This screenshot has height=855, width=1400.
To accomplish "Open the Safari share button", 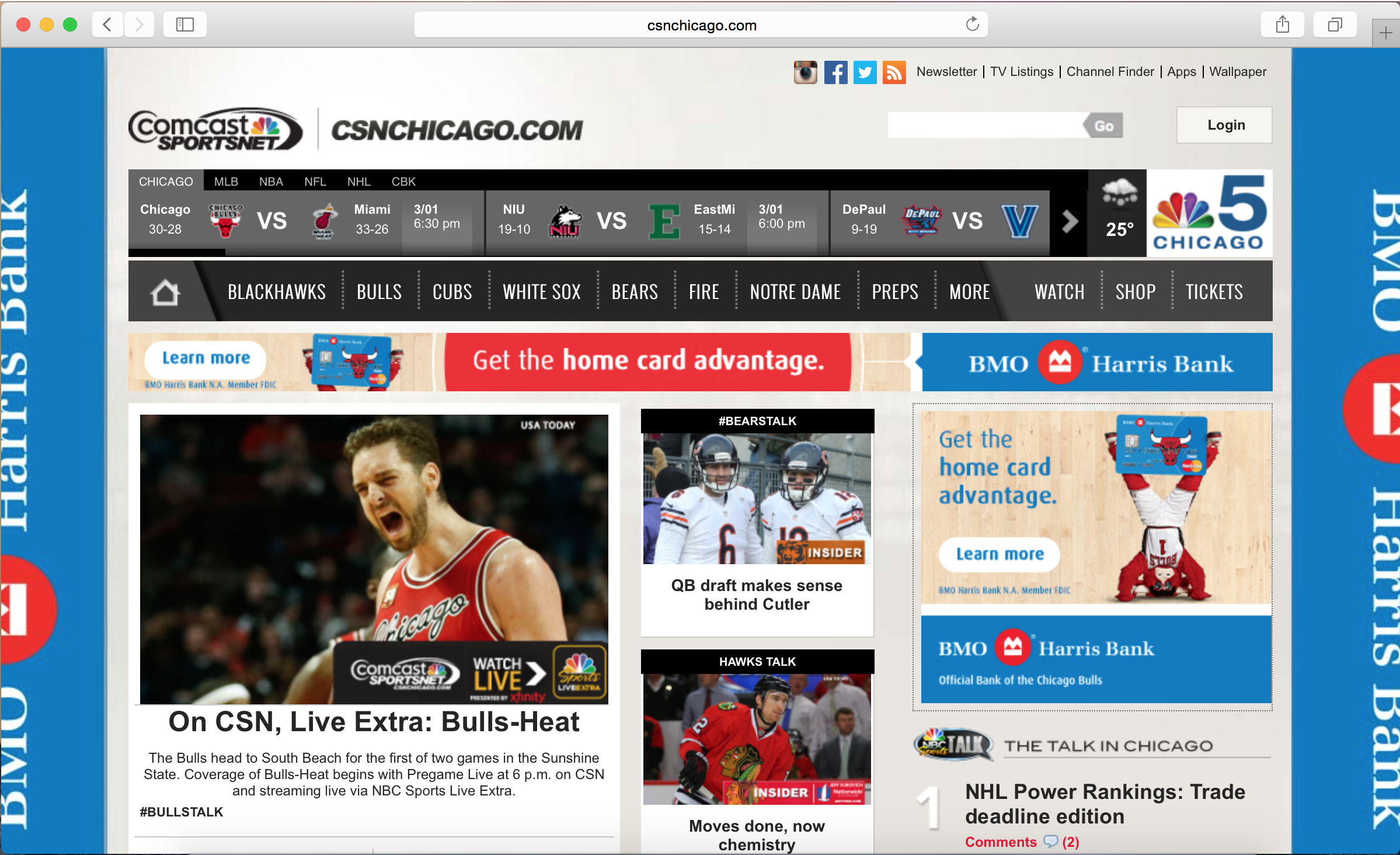I will 1282,25.
